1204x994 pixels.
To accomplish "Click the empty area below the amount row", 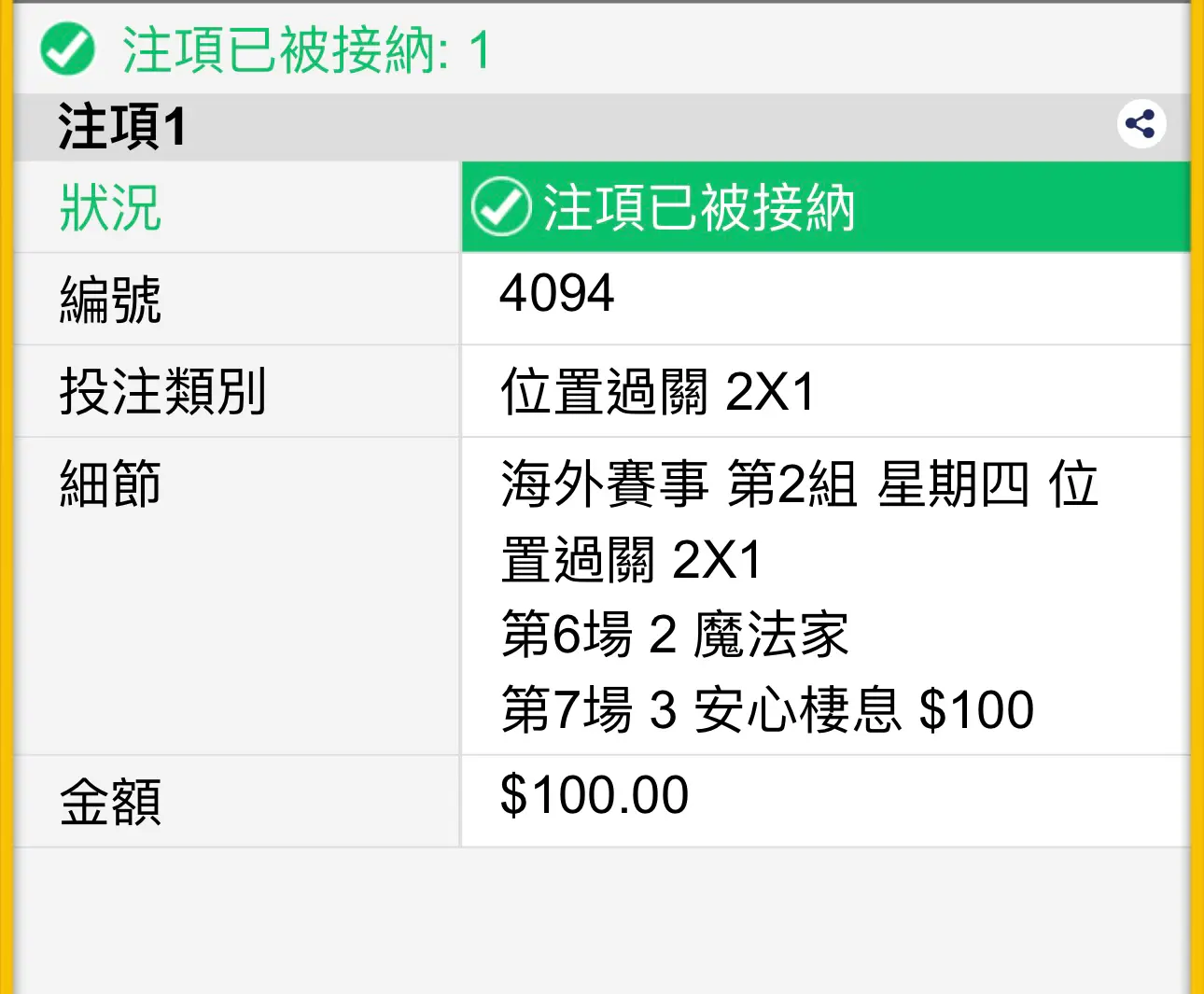I will 602,920.
